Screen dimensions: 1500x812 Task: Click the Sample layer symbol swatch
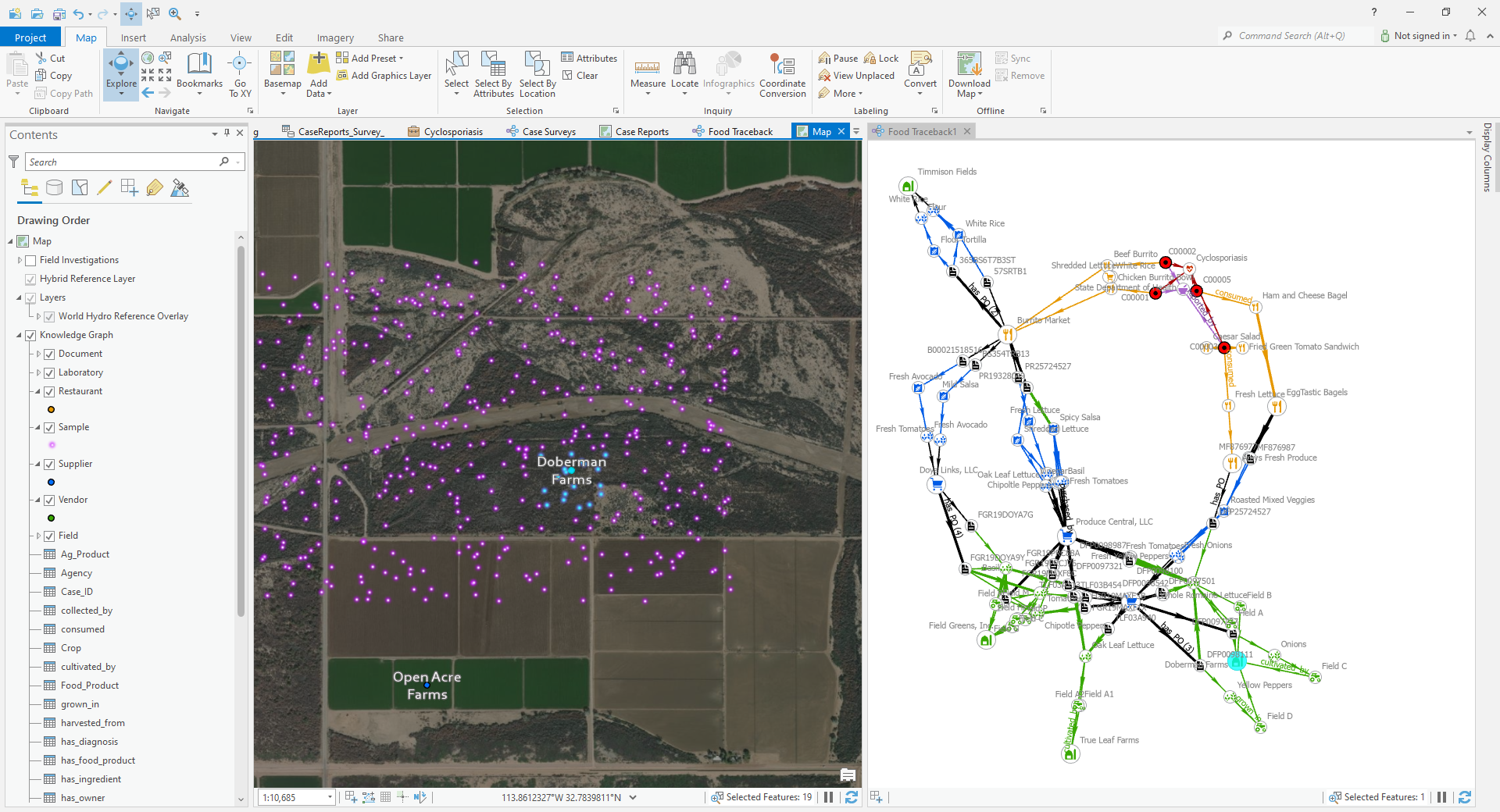pos(52,444)
